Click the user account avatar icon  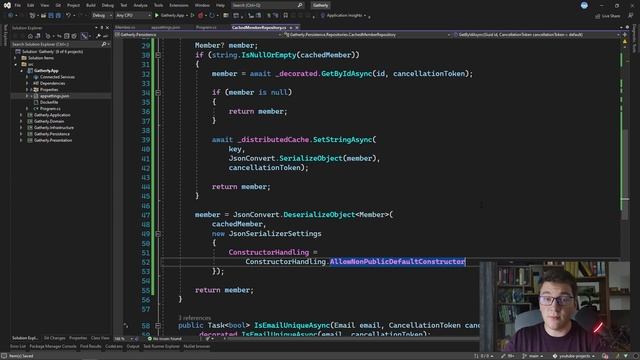coord(584,5)
